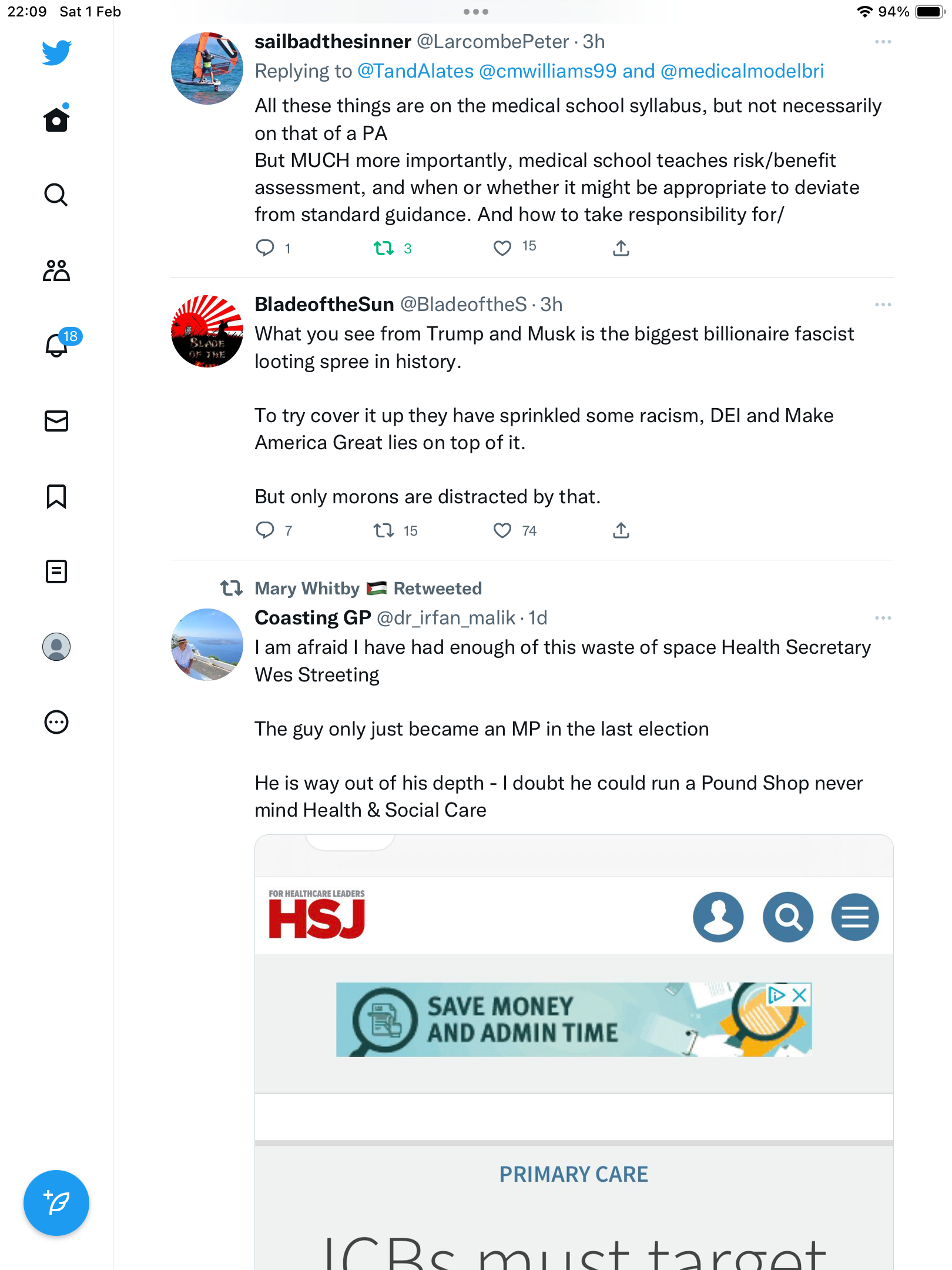Open Bookmarks icon in sidebar
This screenshot has height=1270, width=952.
pyautogui.click(x=56, y=497)
